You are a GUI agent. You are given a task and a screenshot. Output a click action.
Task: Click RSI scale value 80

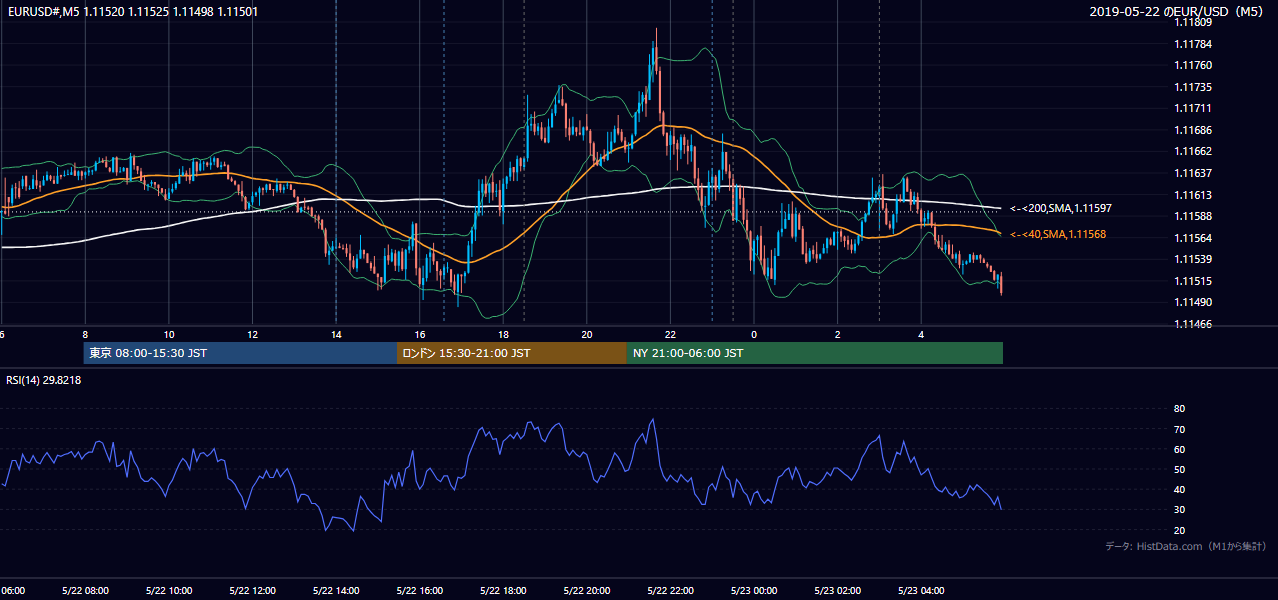click(x=1179, y=409)
